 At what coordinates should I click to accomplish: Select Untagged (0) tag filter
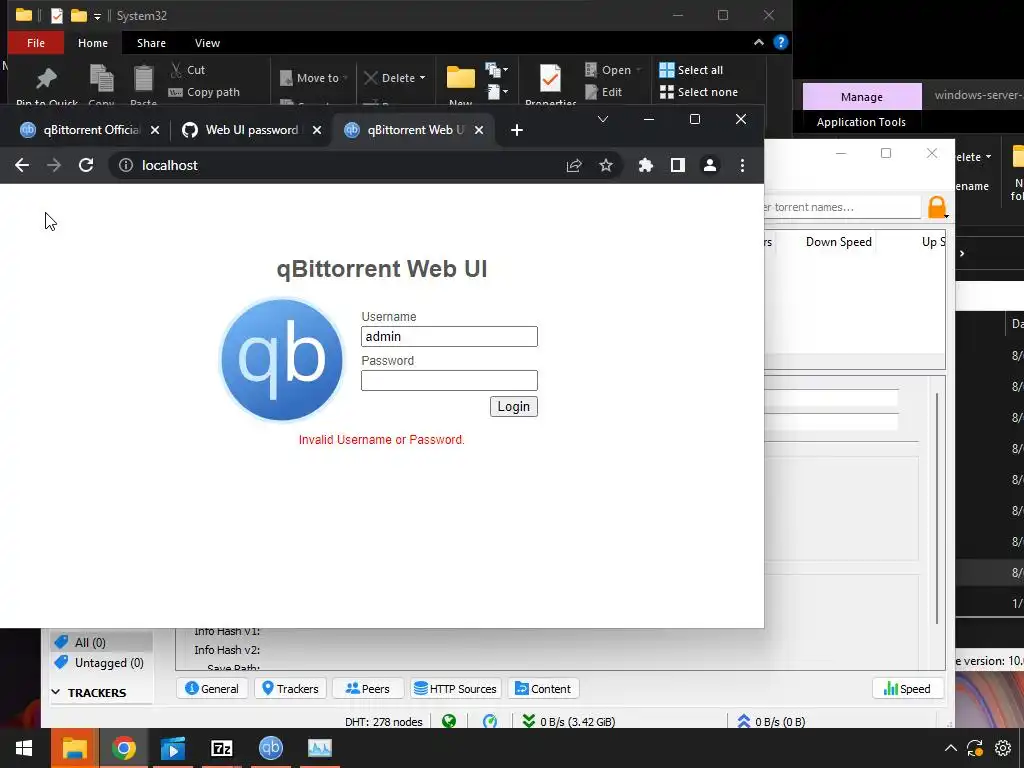pos(101,663)
